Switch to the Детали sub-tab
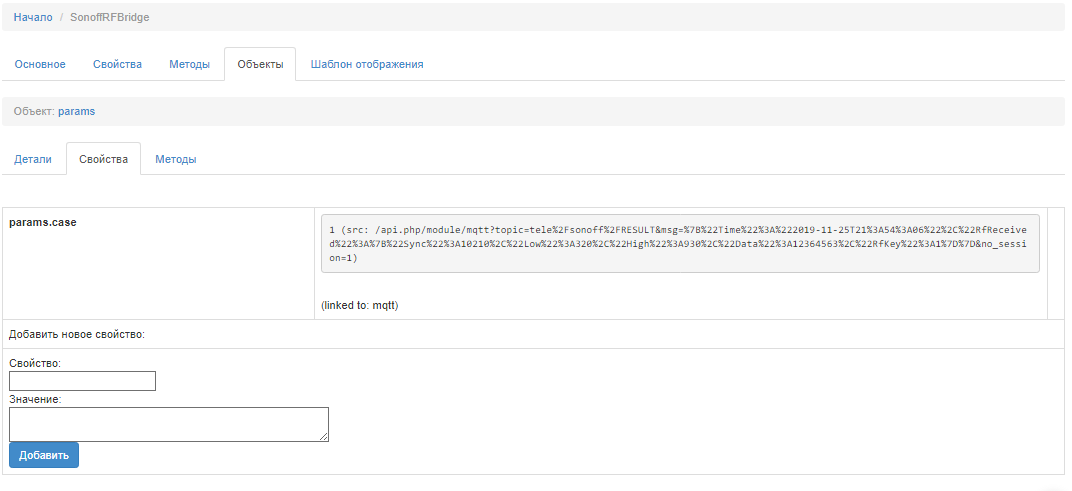This screenshot has width=1072, height=491. click(x=33, y=159)
